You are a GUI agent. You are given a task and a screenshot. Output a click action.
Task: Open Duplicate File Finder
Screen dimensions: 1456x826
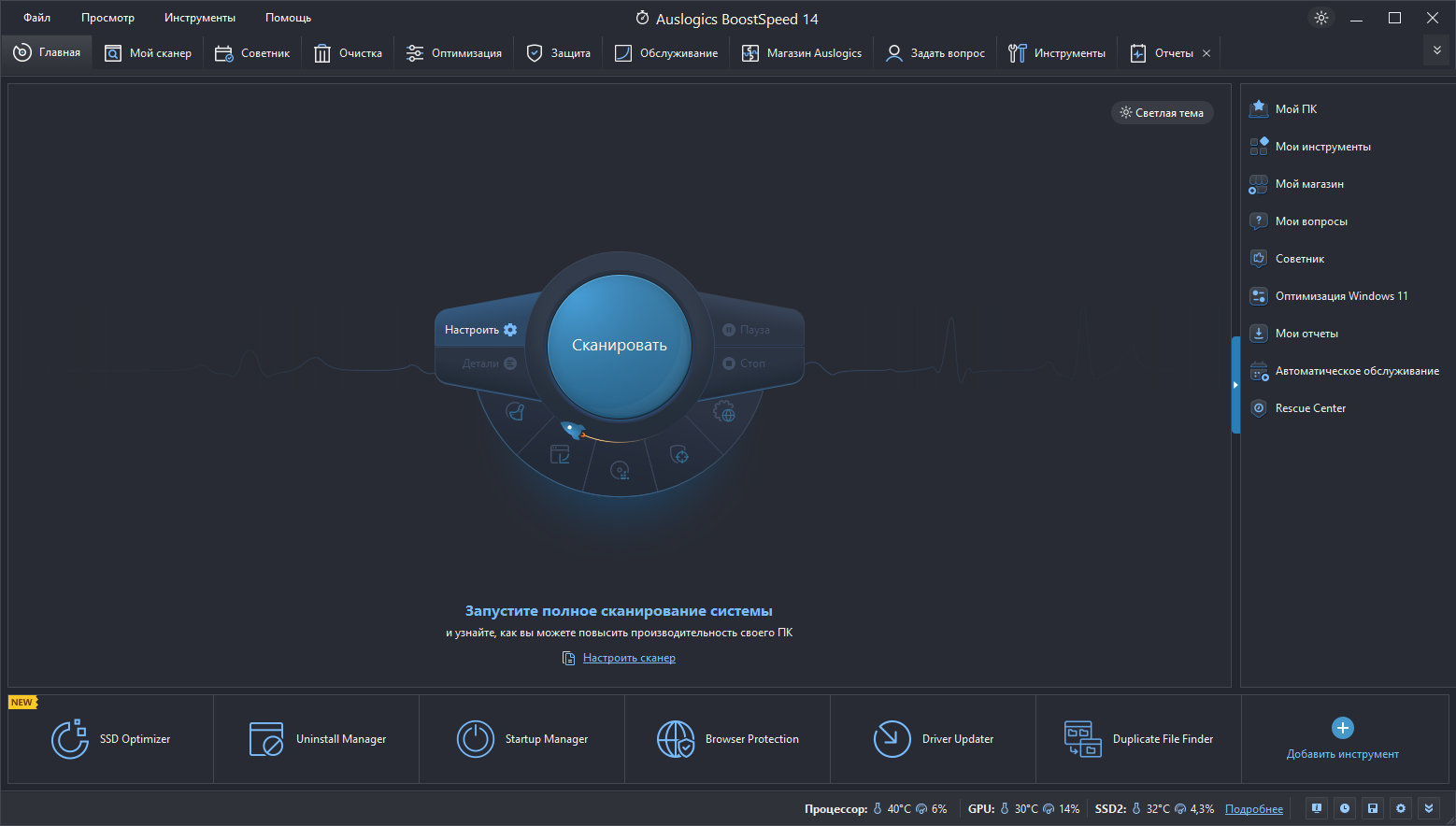1139,739
